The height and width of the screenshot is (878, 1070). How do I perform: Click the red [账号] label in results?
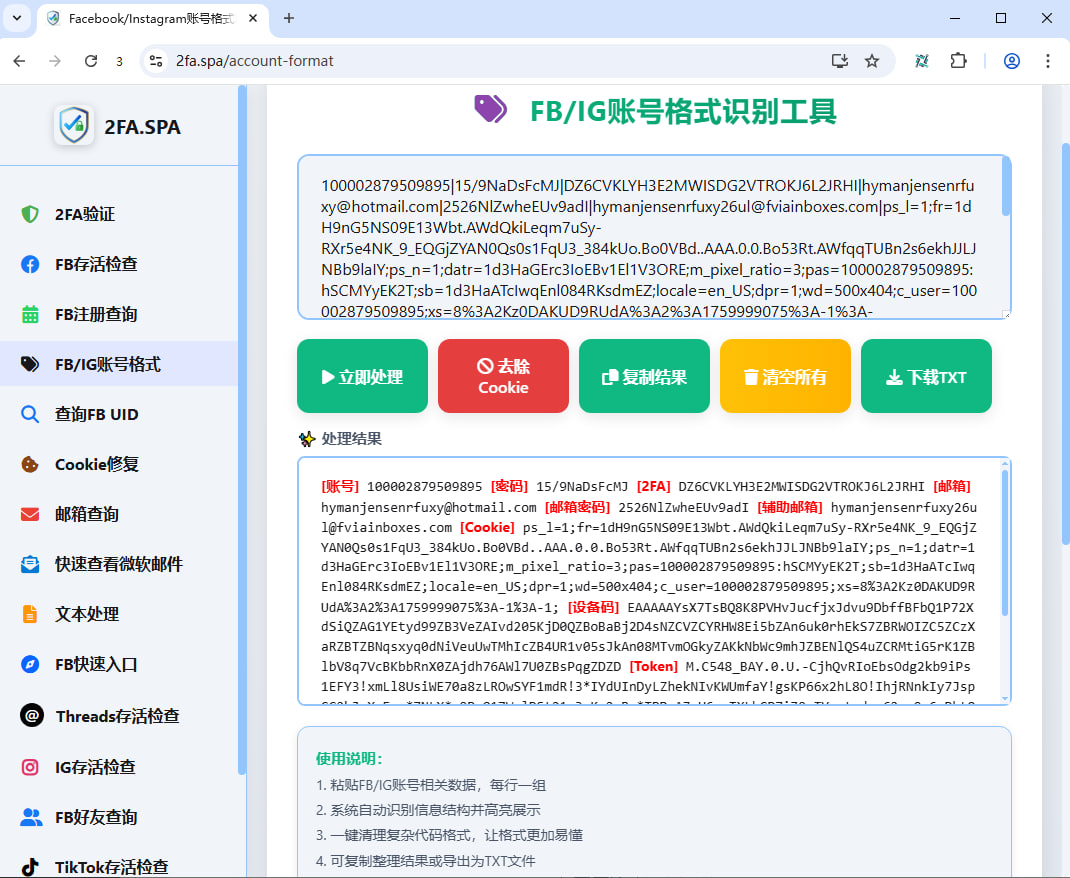click(x=340, y=486)
